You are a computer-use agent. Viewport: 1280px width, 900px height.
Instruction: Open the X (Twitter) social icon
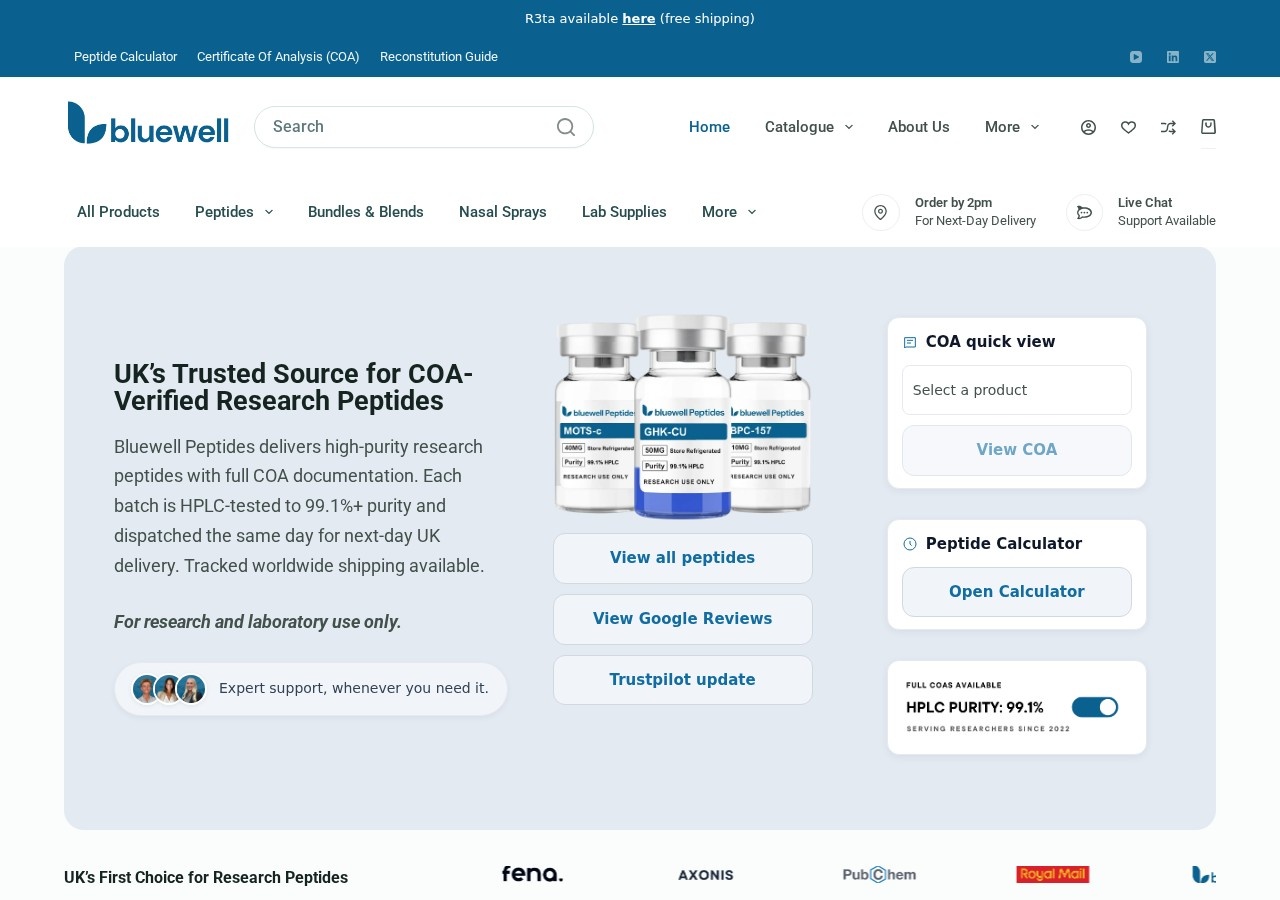[1210, 57]
